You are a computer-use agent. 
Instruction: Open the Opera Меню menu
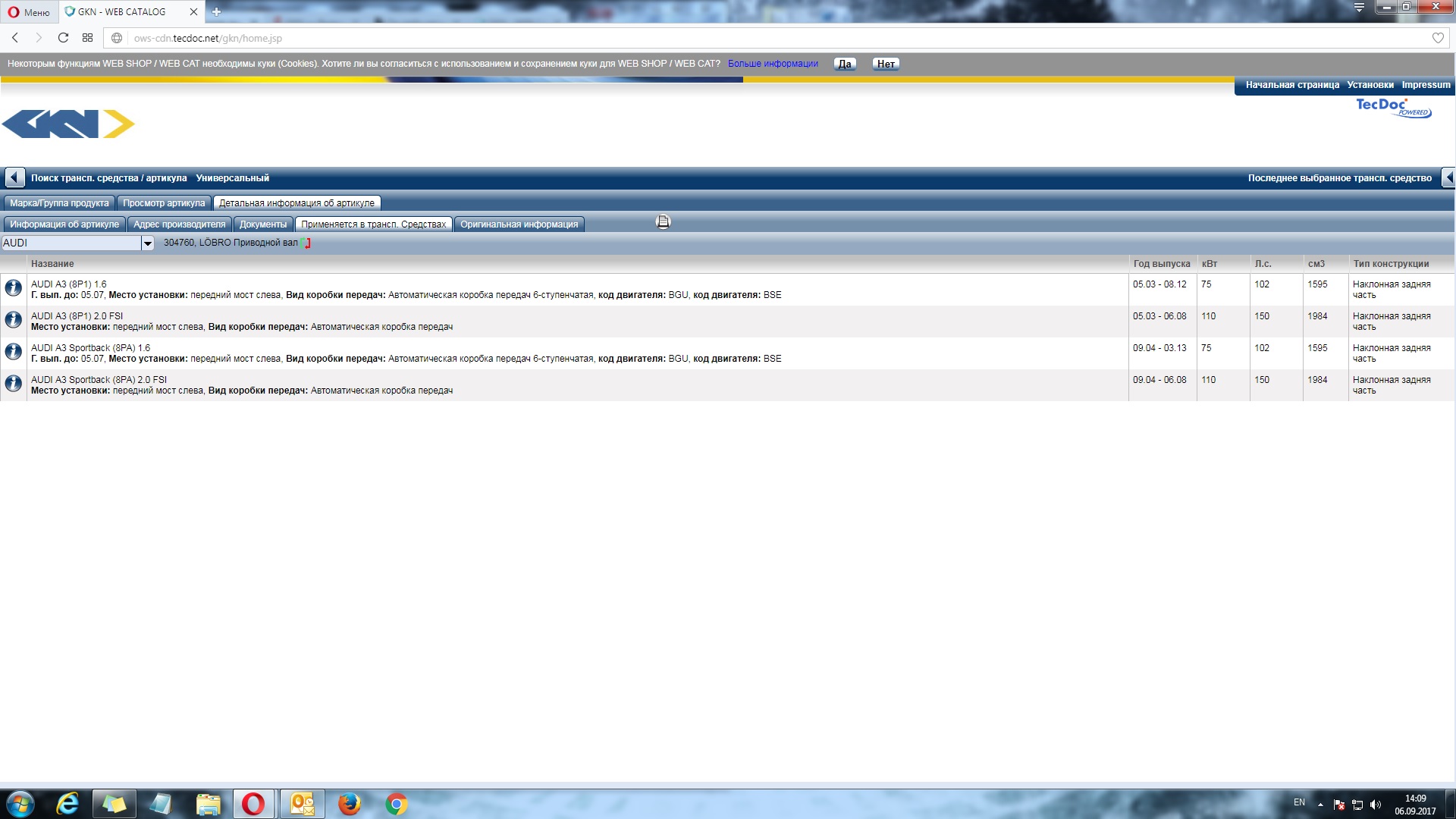[x=29, y=12]
